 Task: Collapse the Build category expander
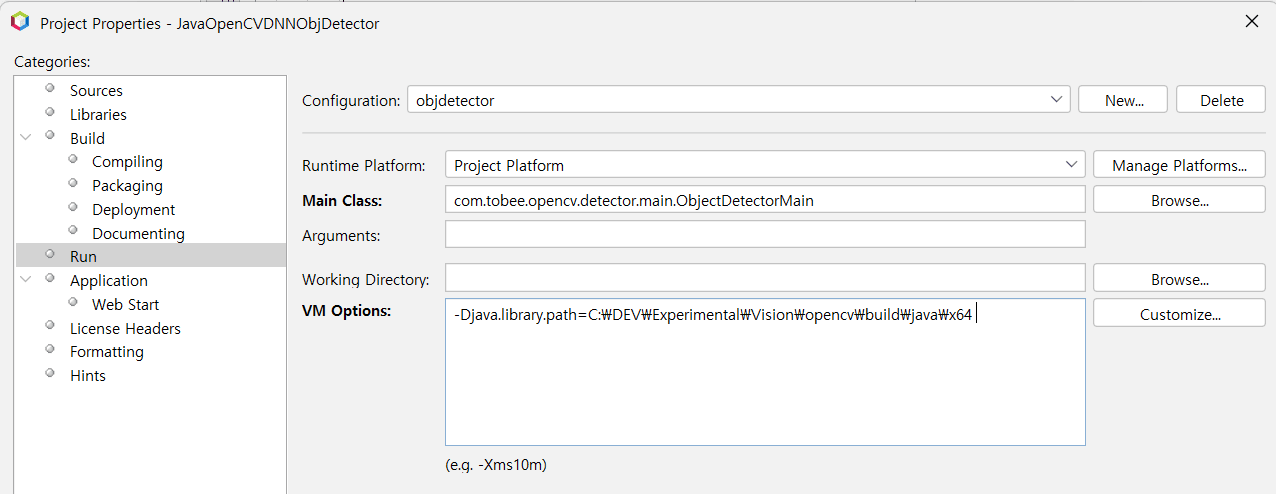(26, 138)
